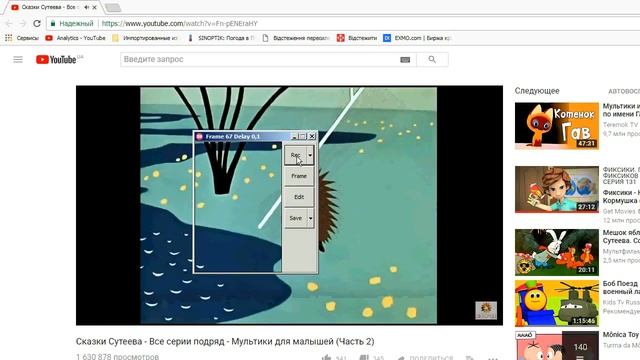The image size is (640, 360).
Task: Open the 'Mônica Toy' suggested title
Action: (621, 334)
